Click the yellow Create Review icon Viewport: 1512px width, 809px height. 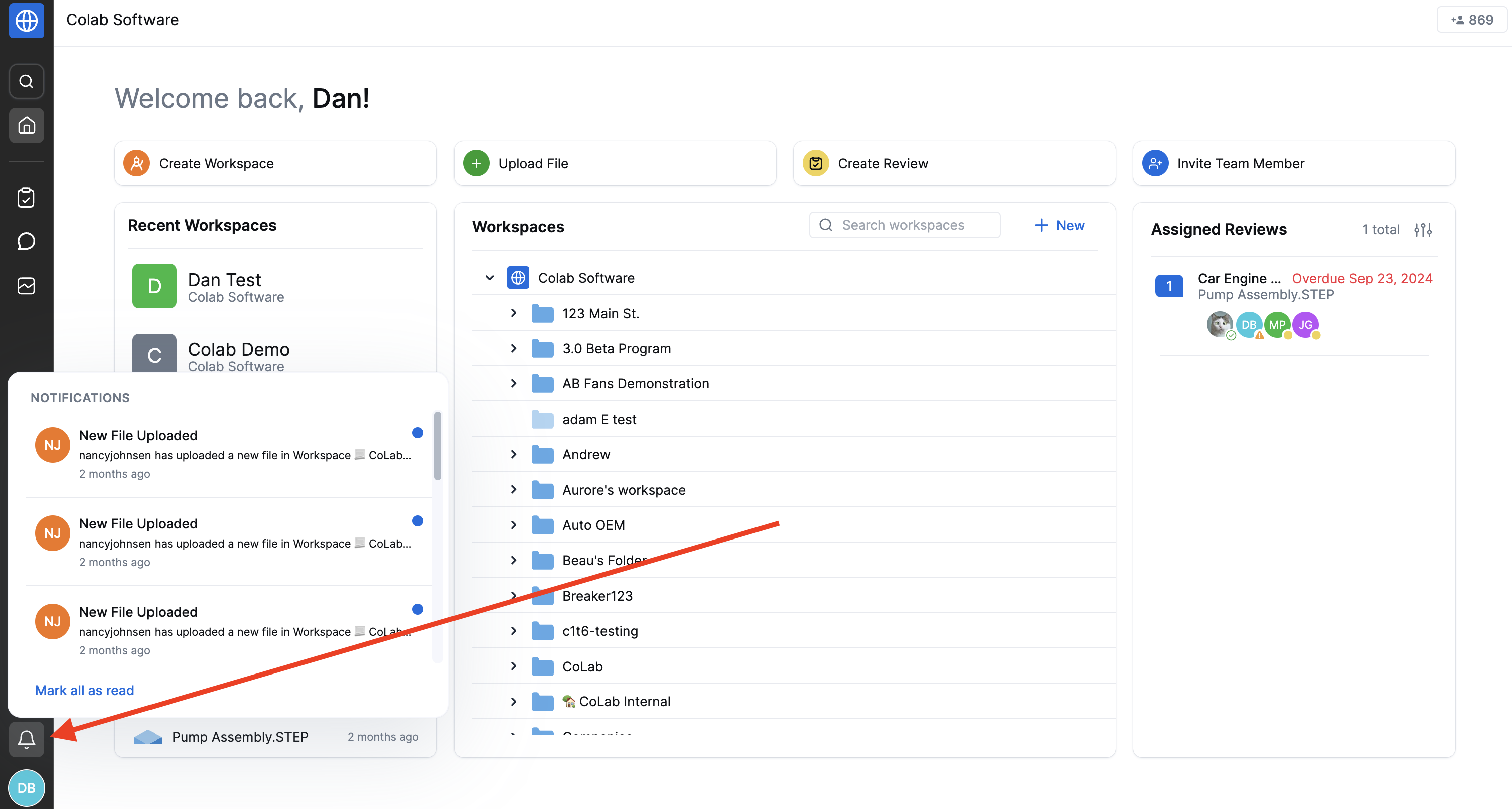[x=815, y=163]
